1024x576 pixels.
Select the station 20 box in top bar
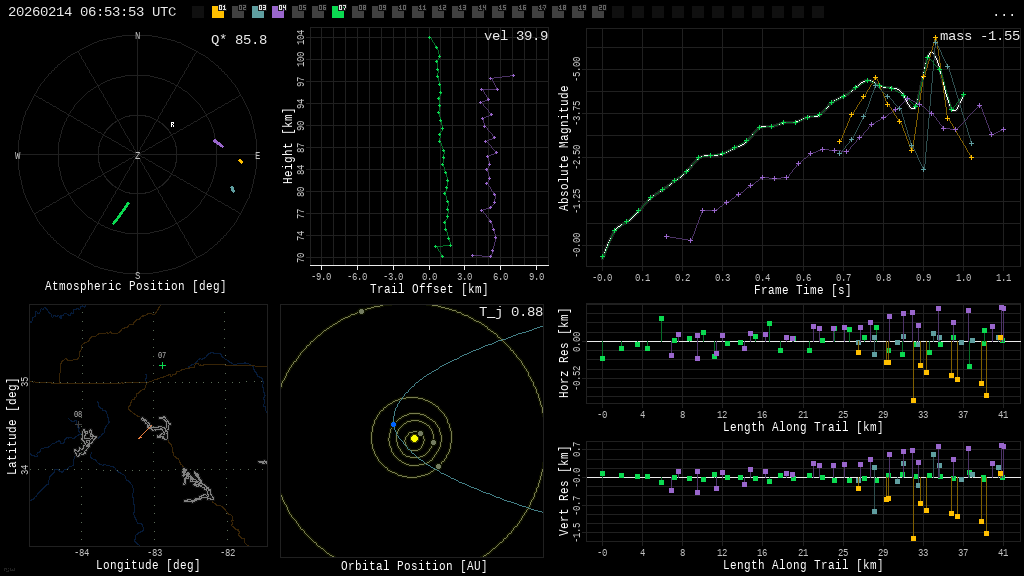point(598,12)
